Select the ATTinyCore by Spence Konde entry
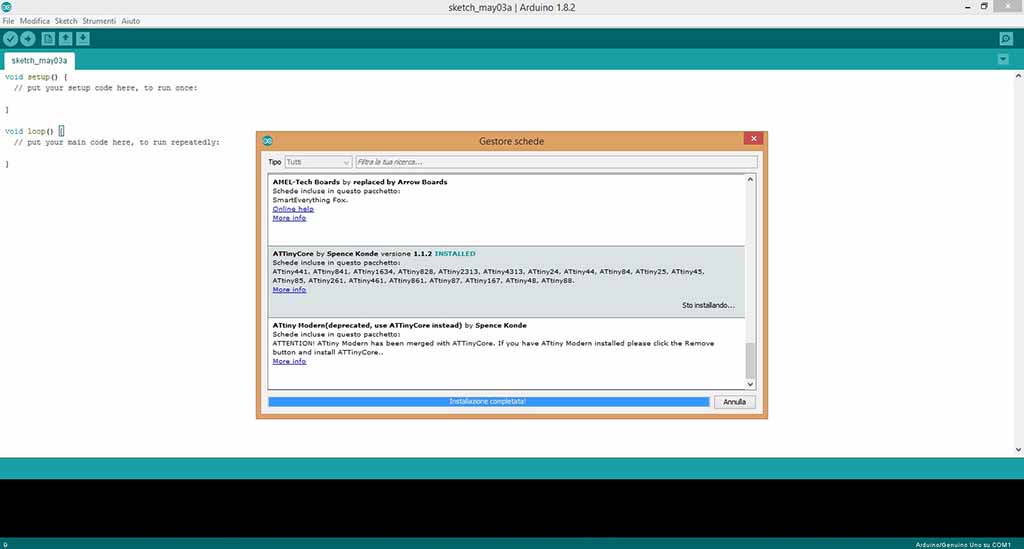The width and height of the screenshot is (1024, 549). coord(506,282)
